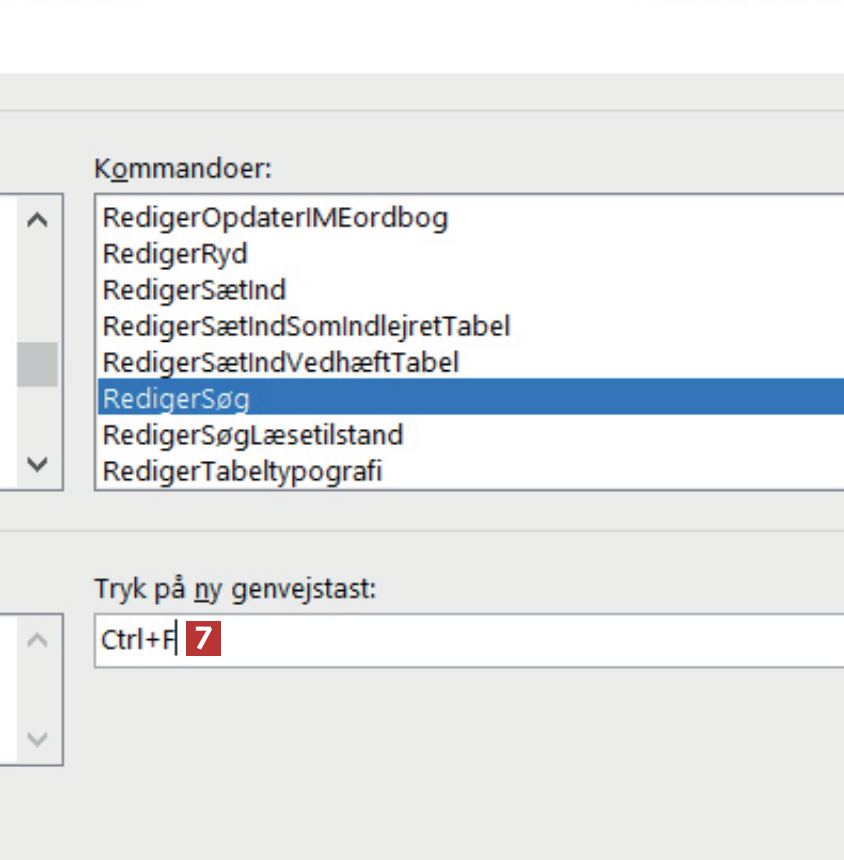The width and height of the screenshot is (844, 860).
Task: Click the category list scrollbar thumb
Action: (37, 364)
